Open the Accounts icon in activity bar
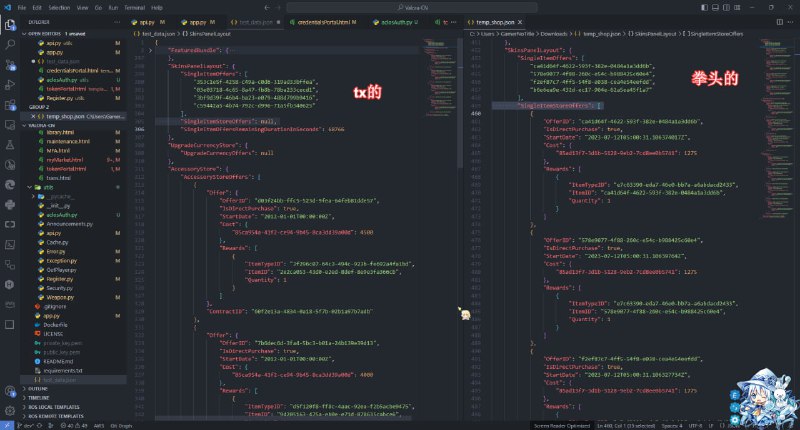The image size is (800, 430). [x=10, y=391]
